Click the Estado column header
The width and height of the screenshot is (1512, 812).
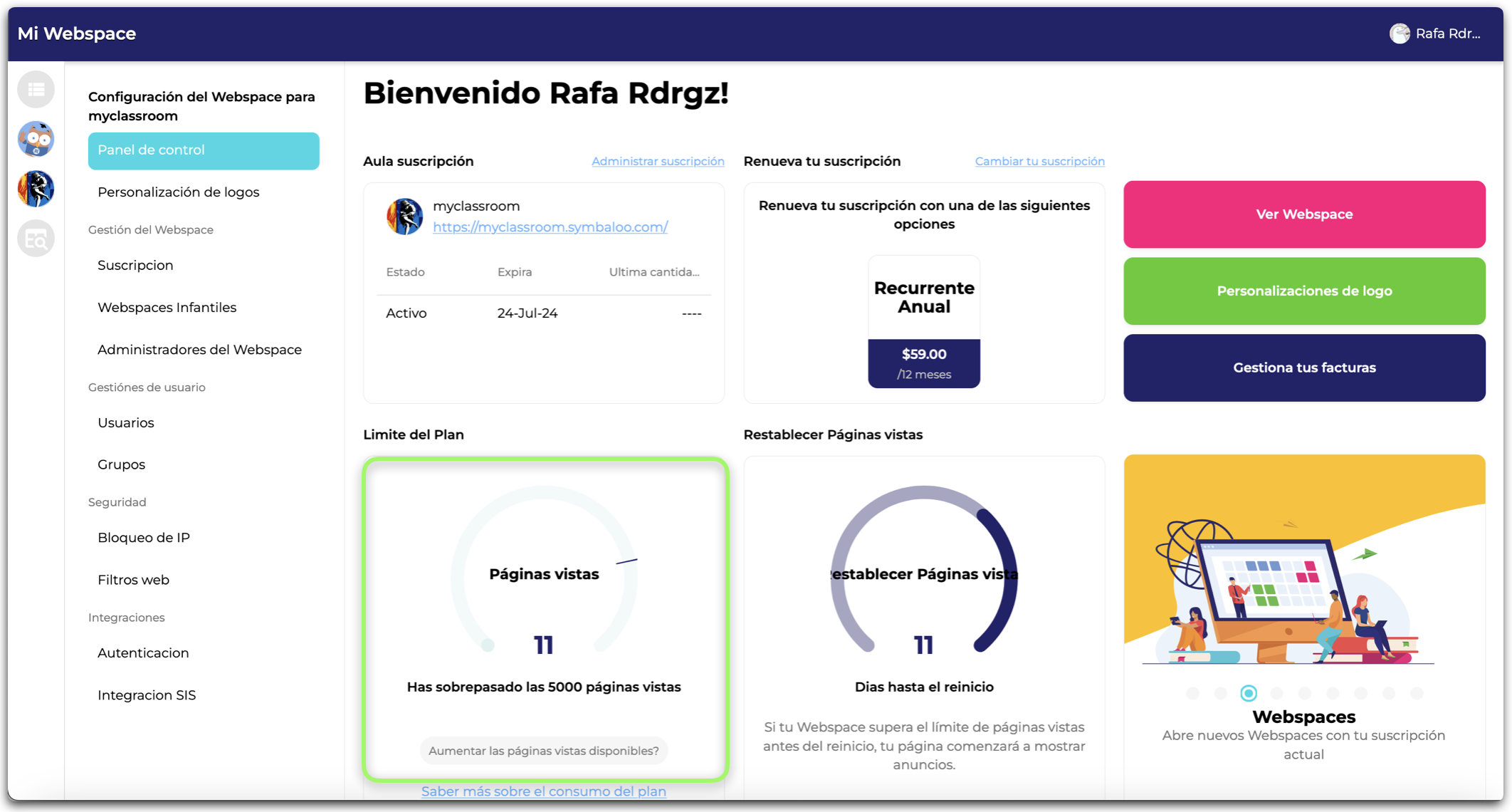tap(405, 272)
